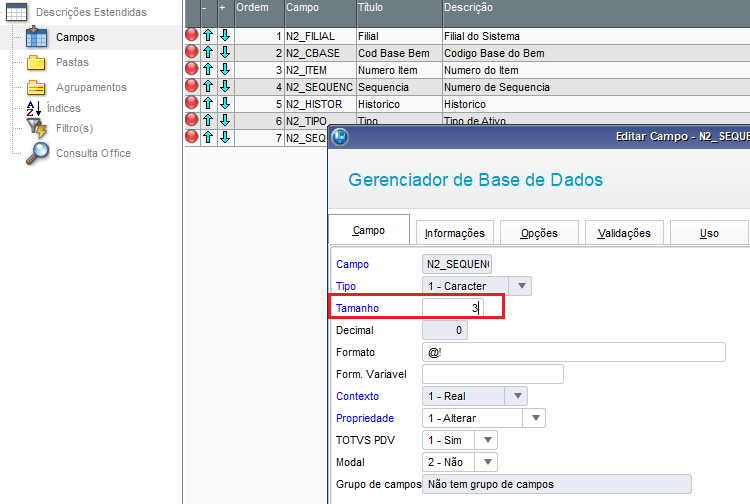This screenshot has height=504, width=750.
Task: Switch to the Validações tab
Action: pos(624,233)
